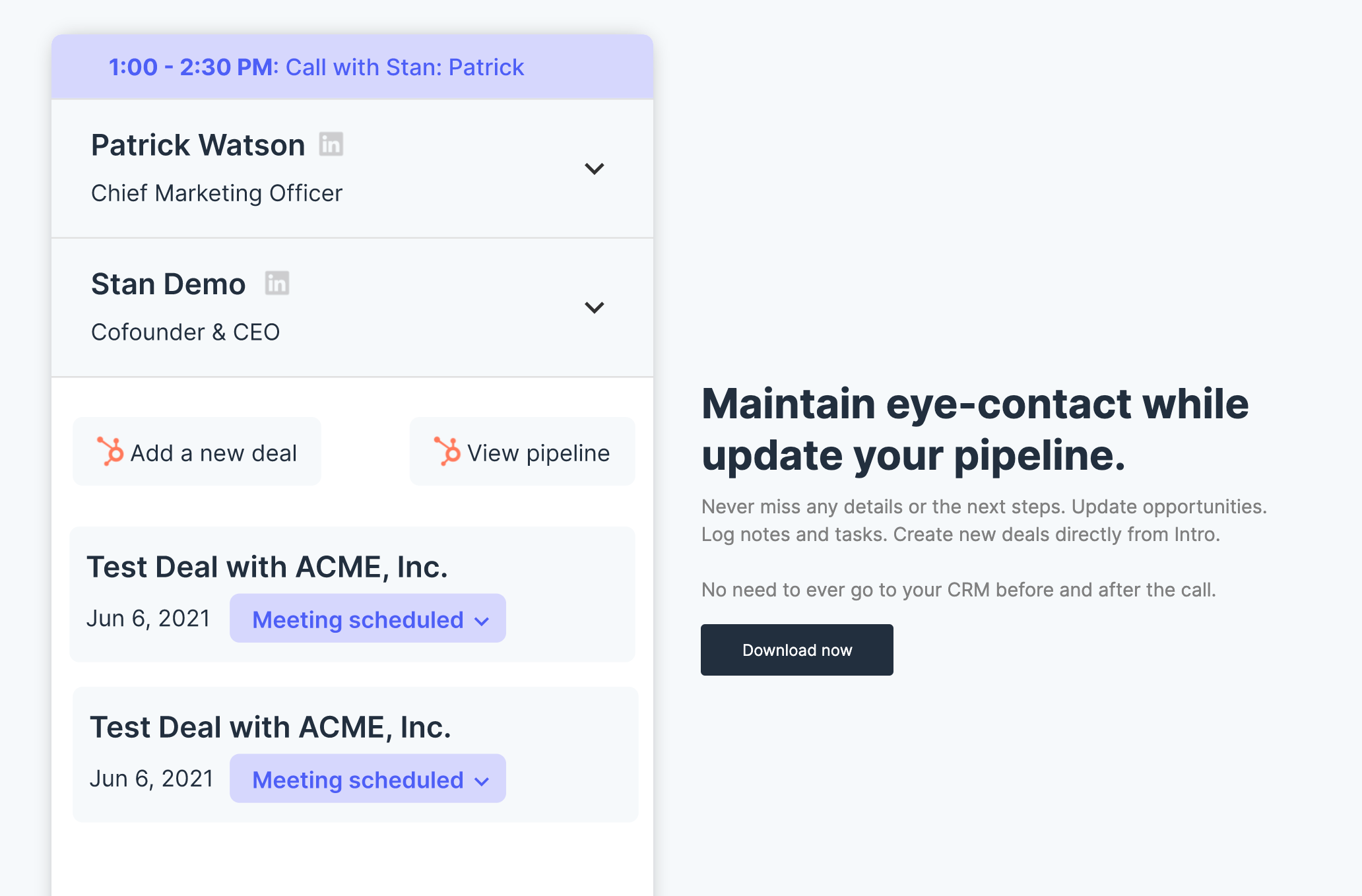Click the first deal's Jun 6, 2021 date
1362x896 pixels.
click(148, 618)
